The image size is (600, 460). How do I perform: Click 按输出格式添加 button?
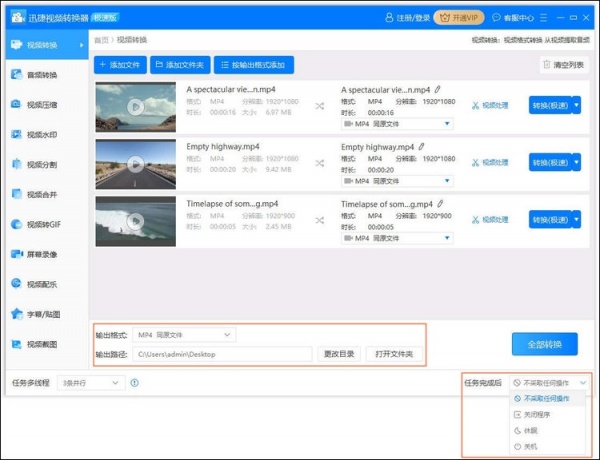tap(254, 65)
